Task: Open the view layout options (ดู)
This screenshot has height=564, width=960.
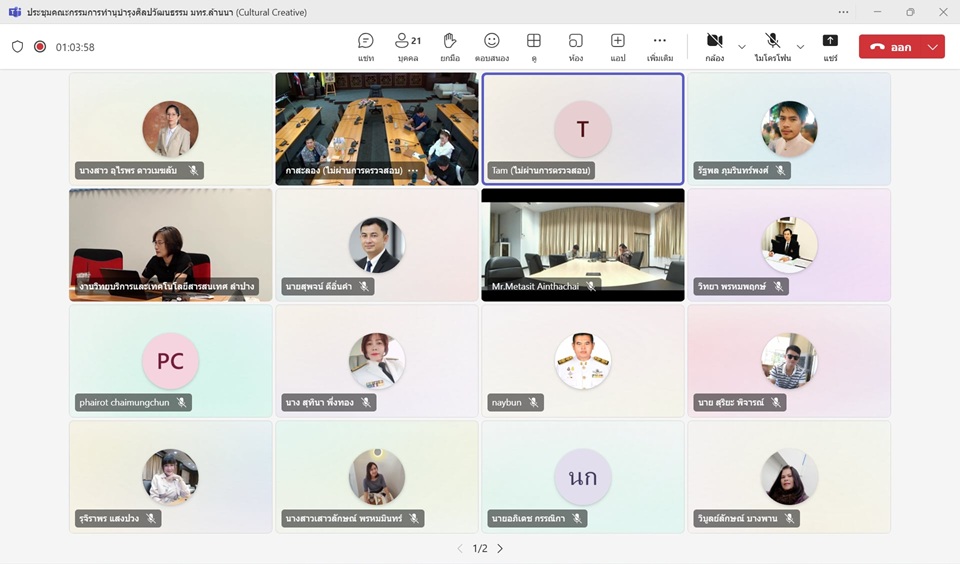Action: [x=534, y=46]
